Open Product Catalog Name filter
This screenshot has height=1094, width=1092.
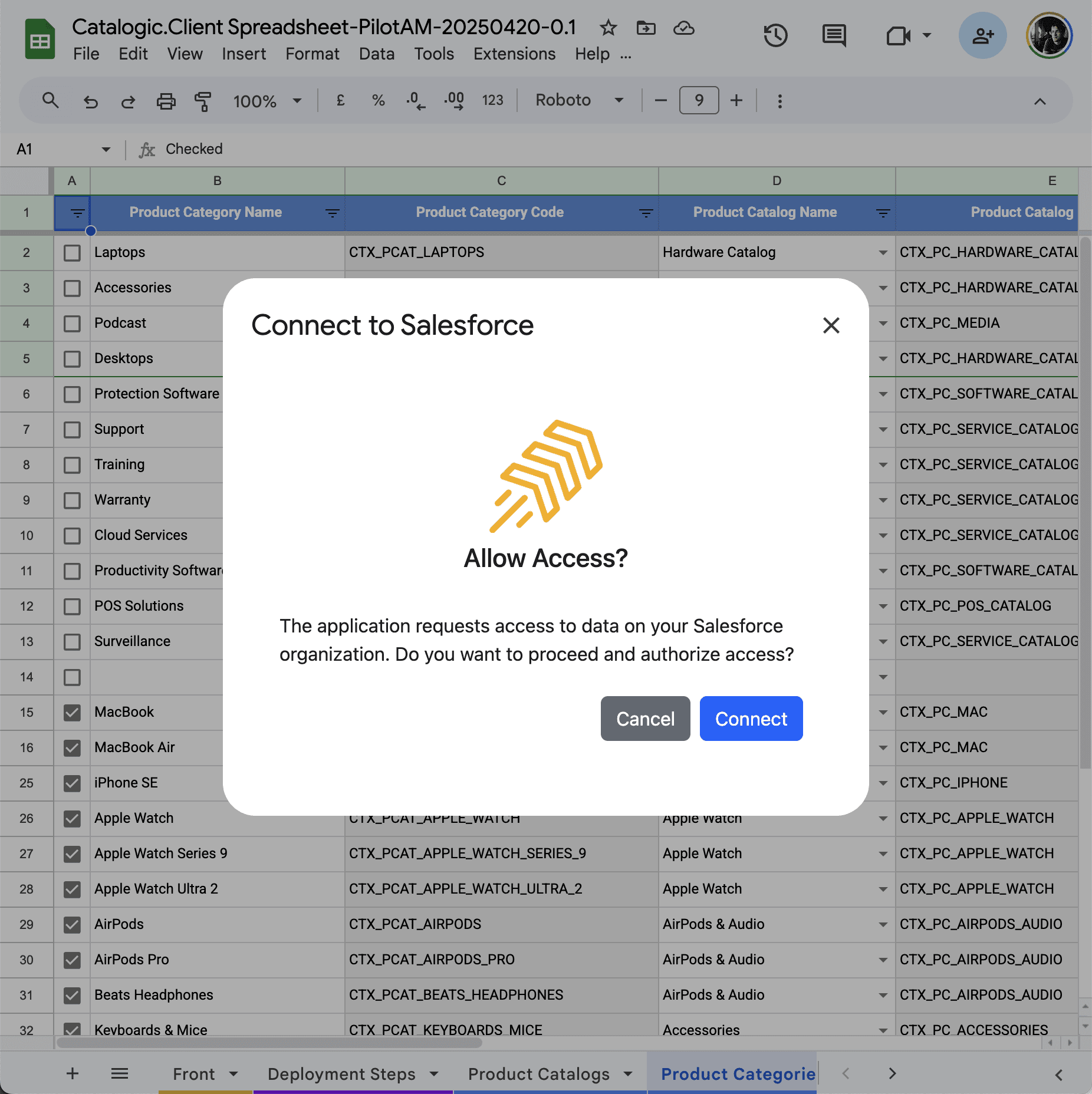883,213
